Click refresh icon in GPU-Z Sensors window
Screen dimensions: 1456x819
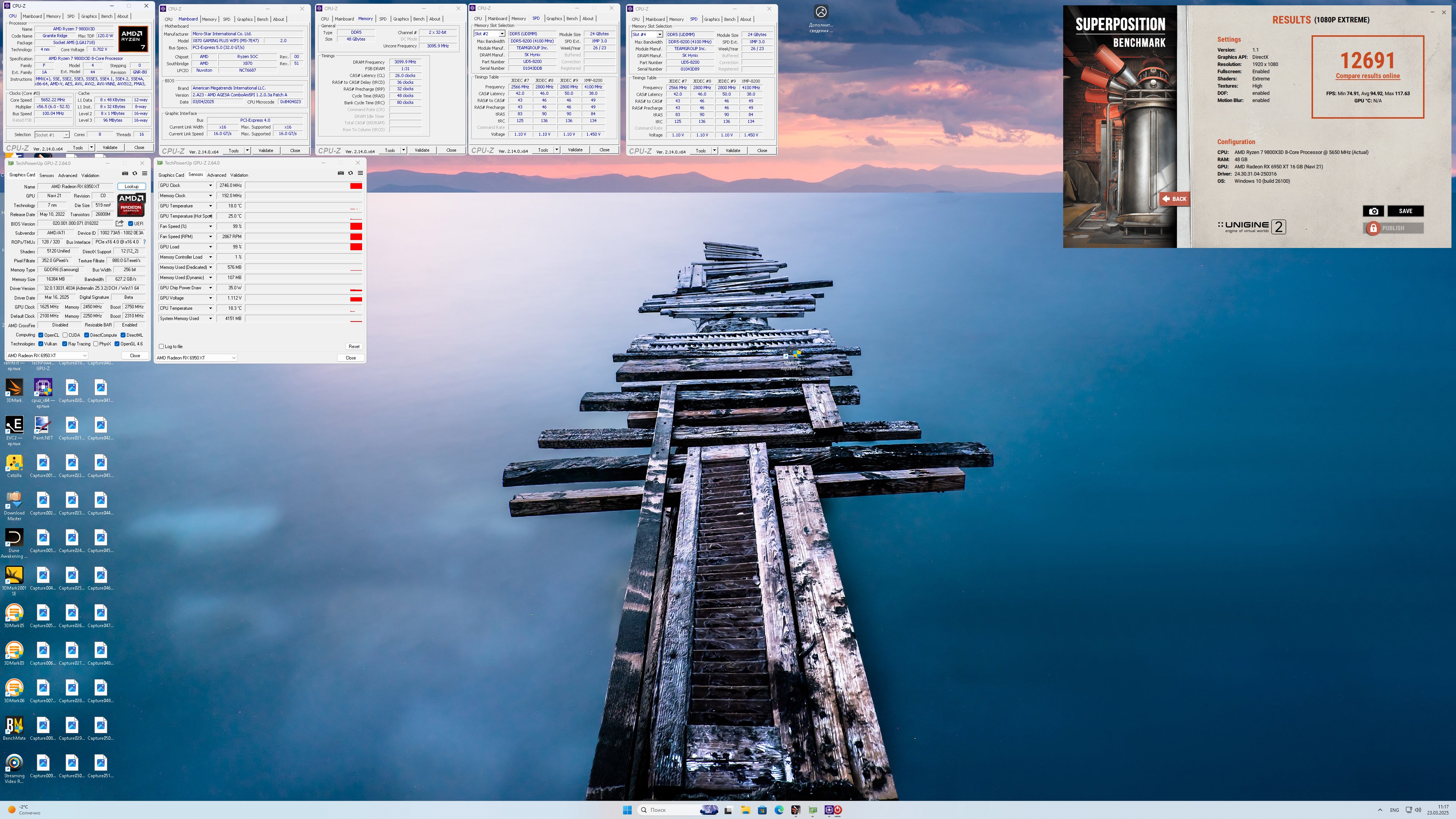(350, 173)
